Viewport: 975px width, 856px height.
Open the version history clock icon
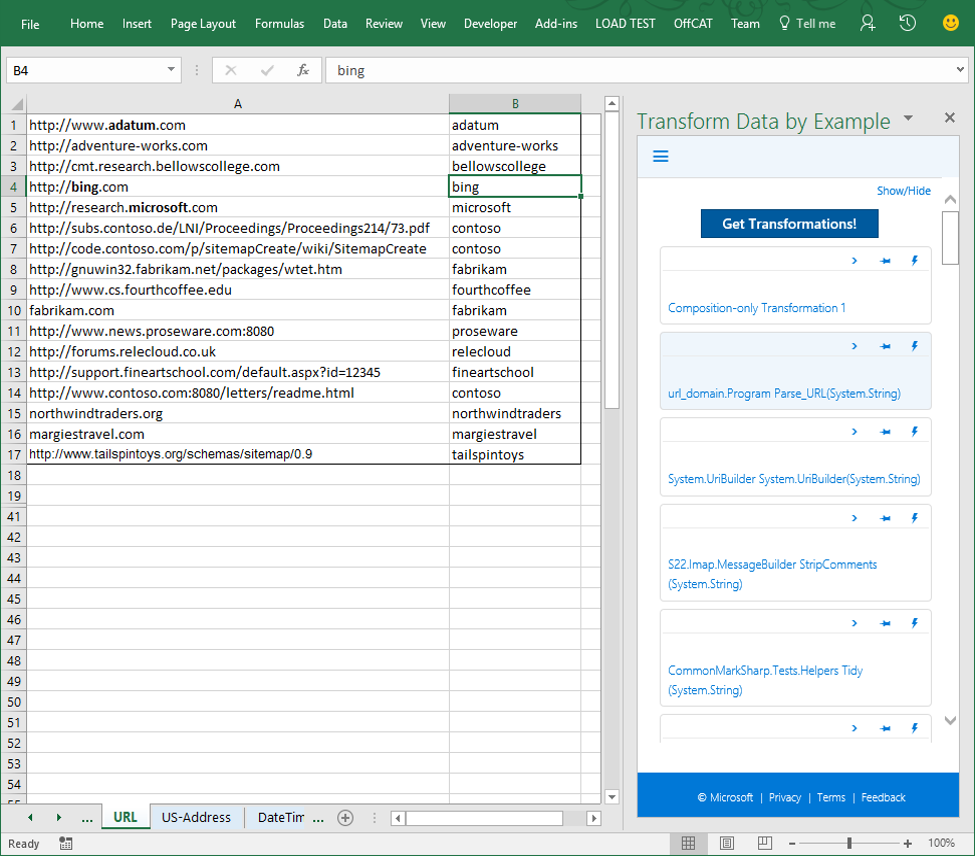tap(908, 23)
